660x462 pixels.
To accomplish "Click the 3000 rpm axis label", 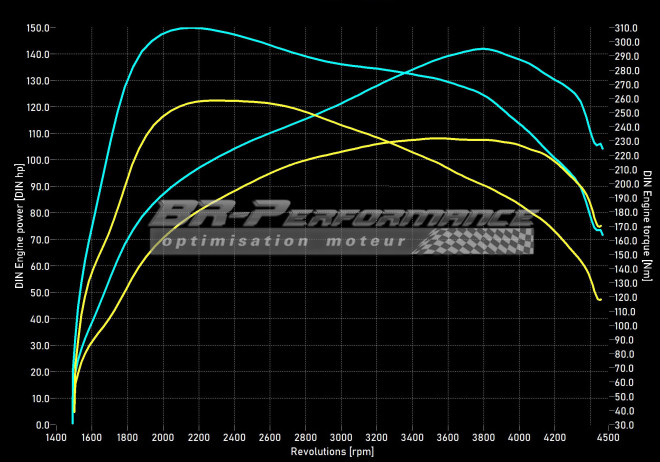I will pos(341,438).
